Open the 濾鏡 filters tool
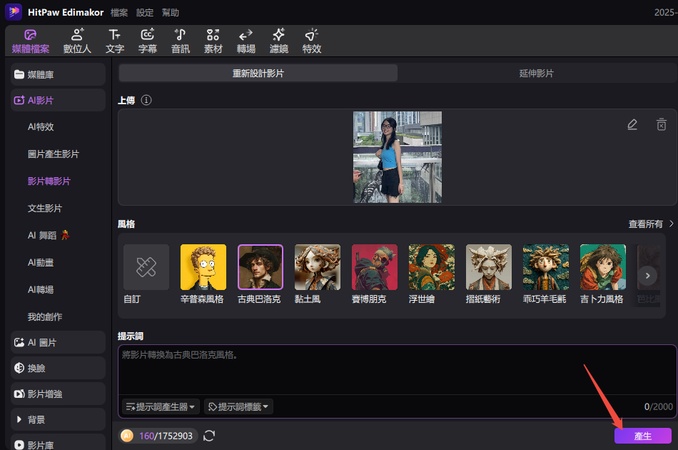 pyautogui.click(x=278, y=40)
